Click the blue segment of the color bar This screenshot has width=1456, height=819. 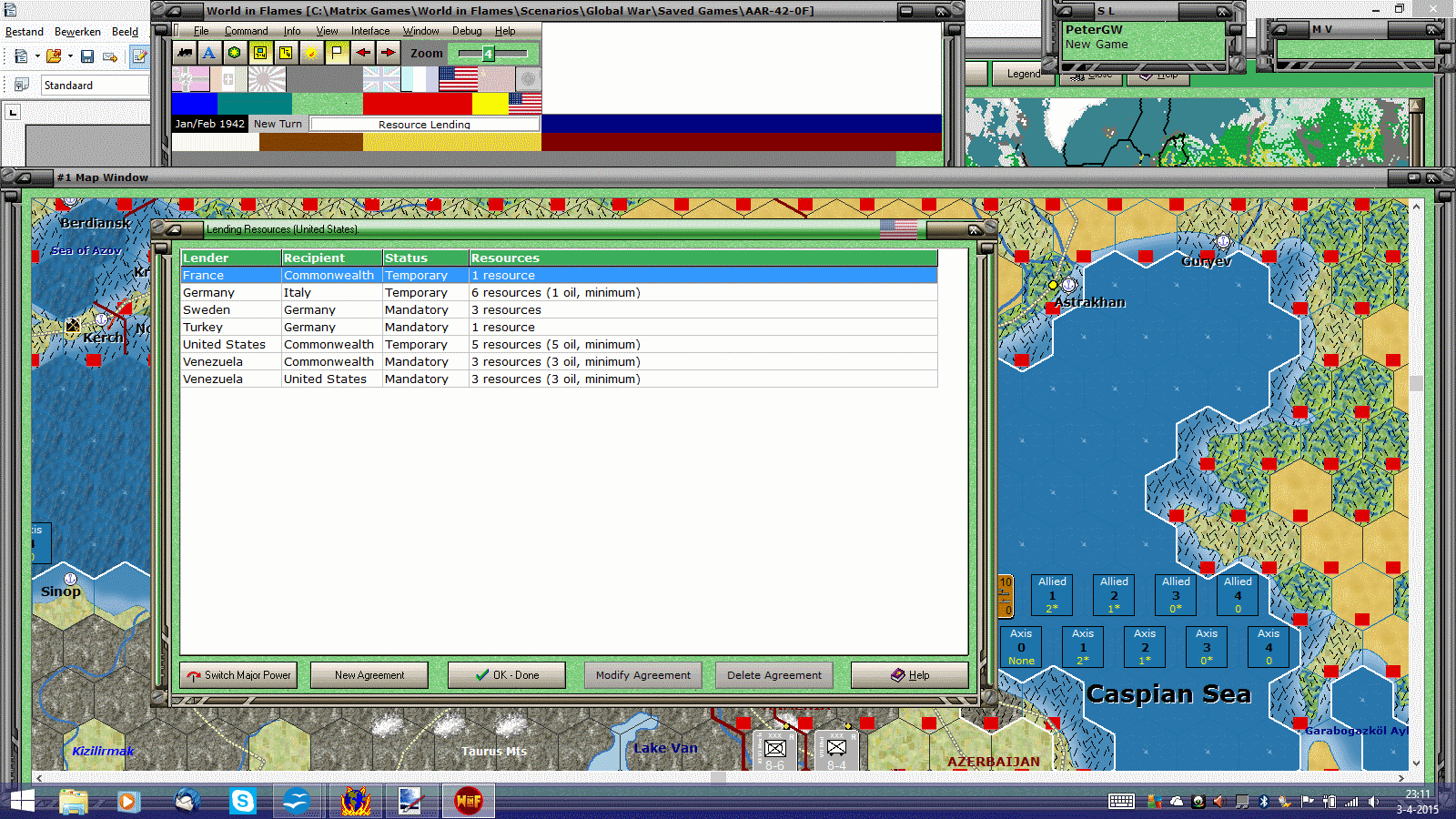click(x=195, y=103)
